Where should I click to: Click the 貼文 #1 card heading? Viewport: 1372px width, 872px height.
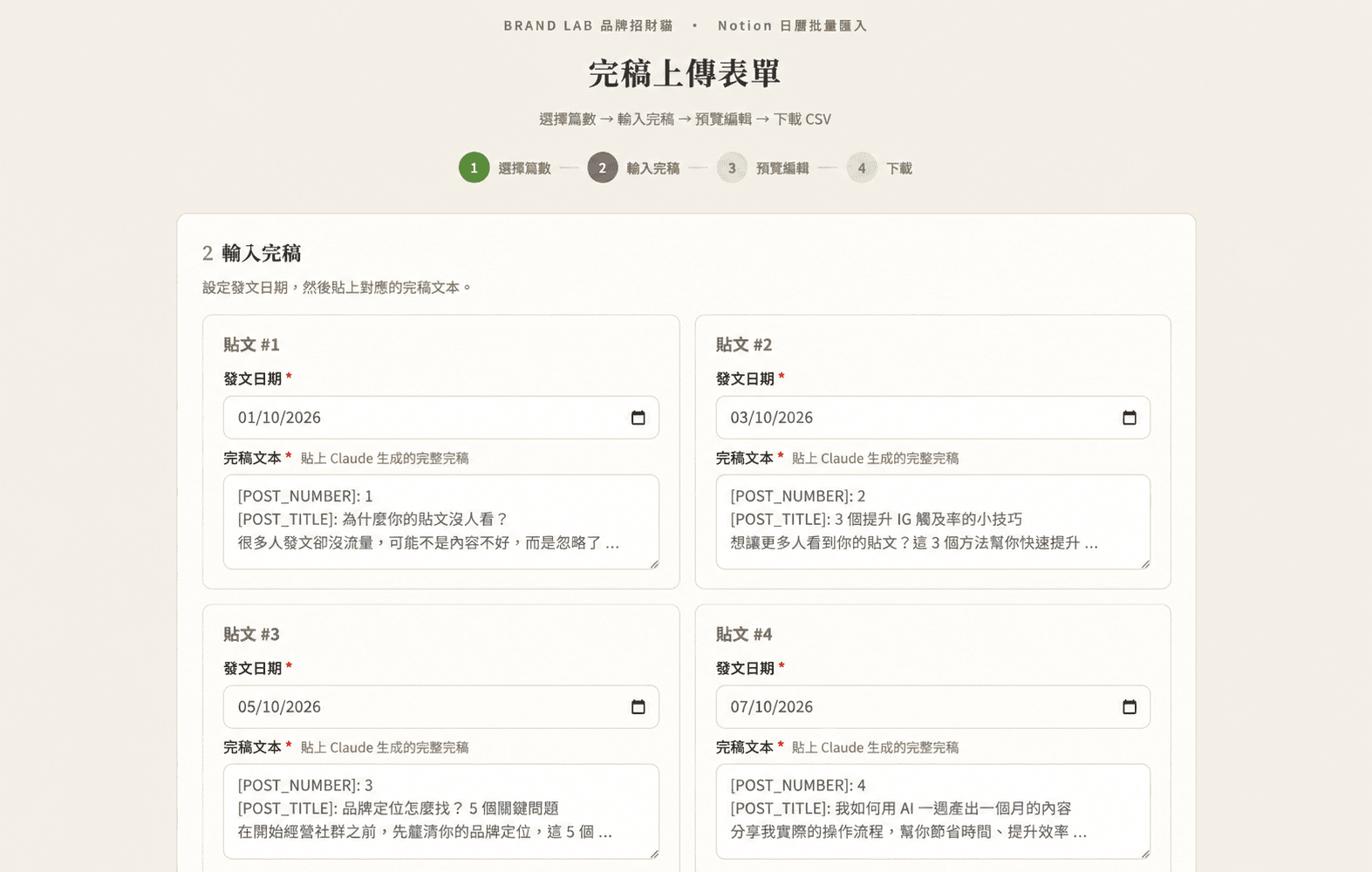251,344
